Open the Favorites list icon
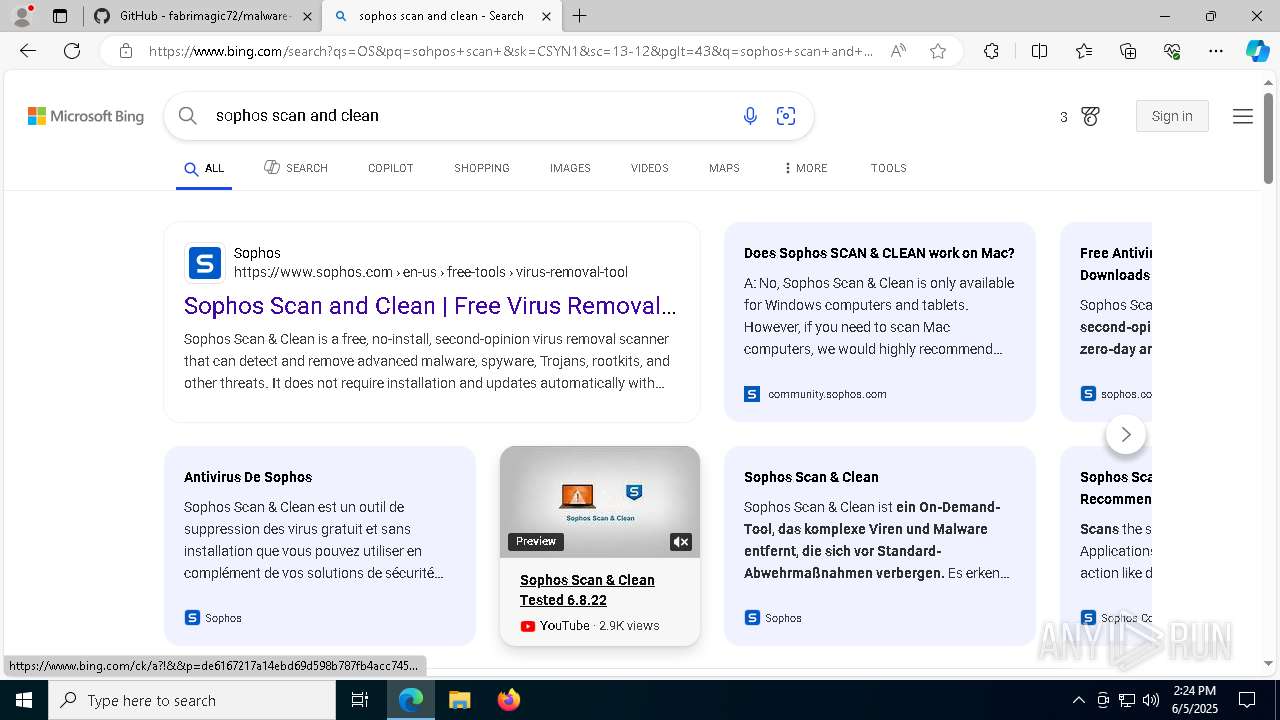 click(x=1084, y=51)
